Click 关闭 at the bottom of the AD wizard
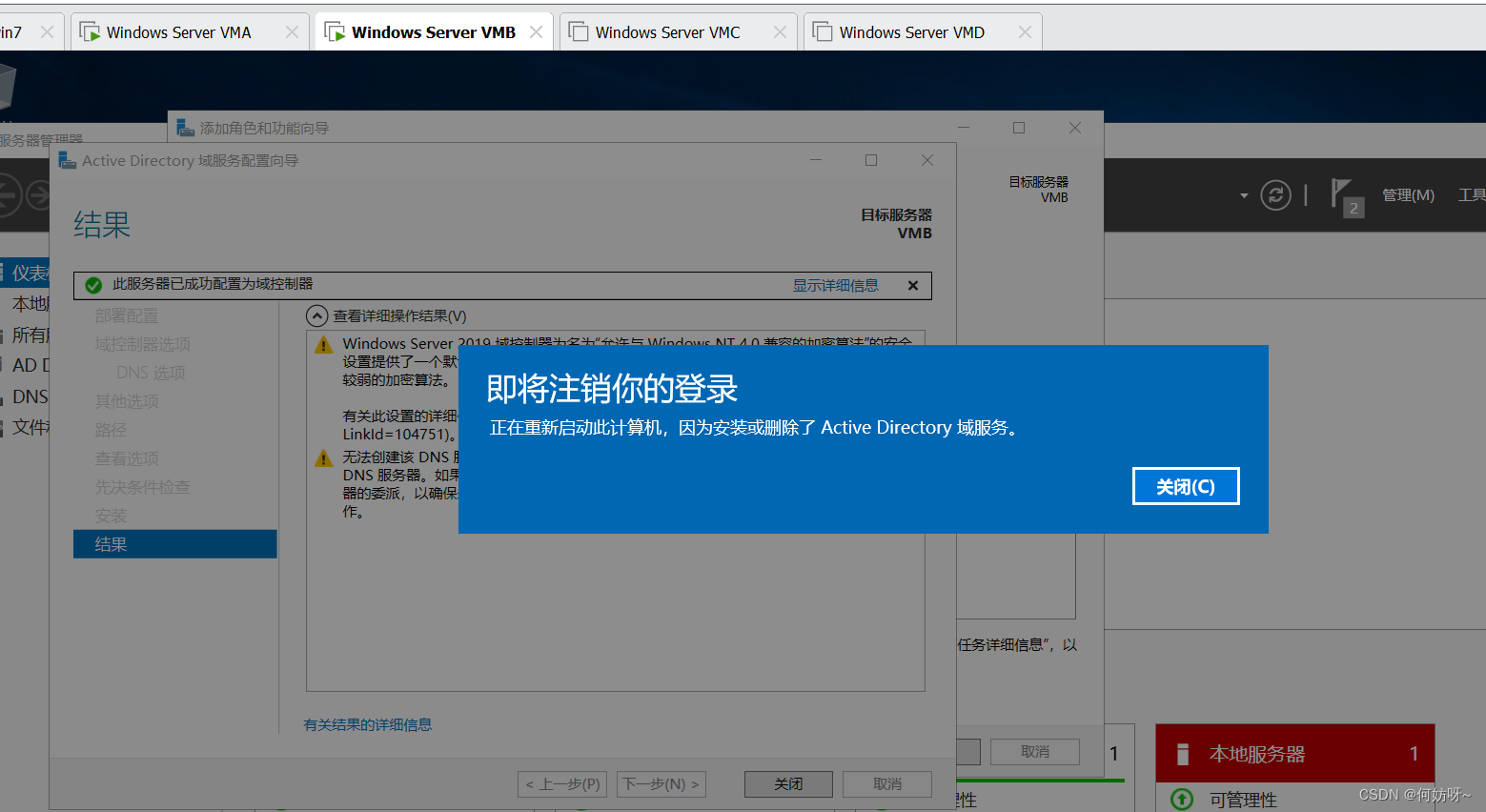The height and width of the screenshot is (812, 1486). click(788, 783)
